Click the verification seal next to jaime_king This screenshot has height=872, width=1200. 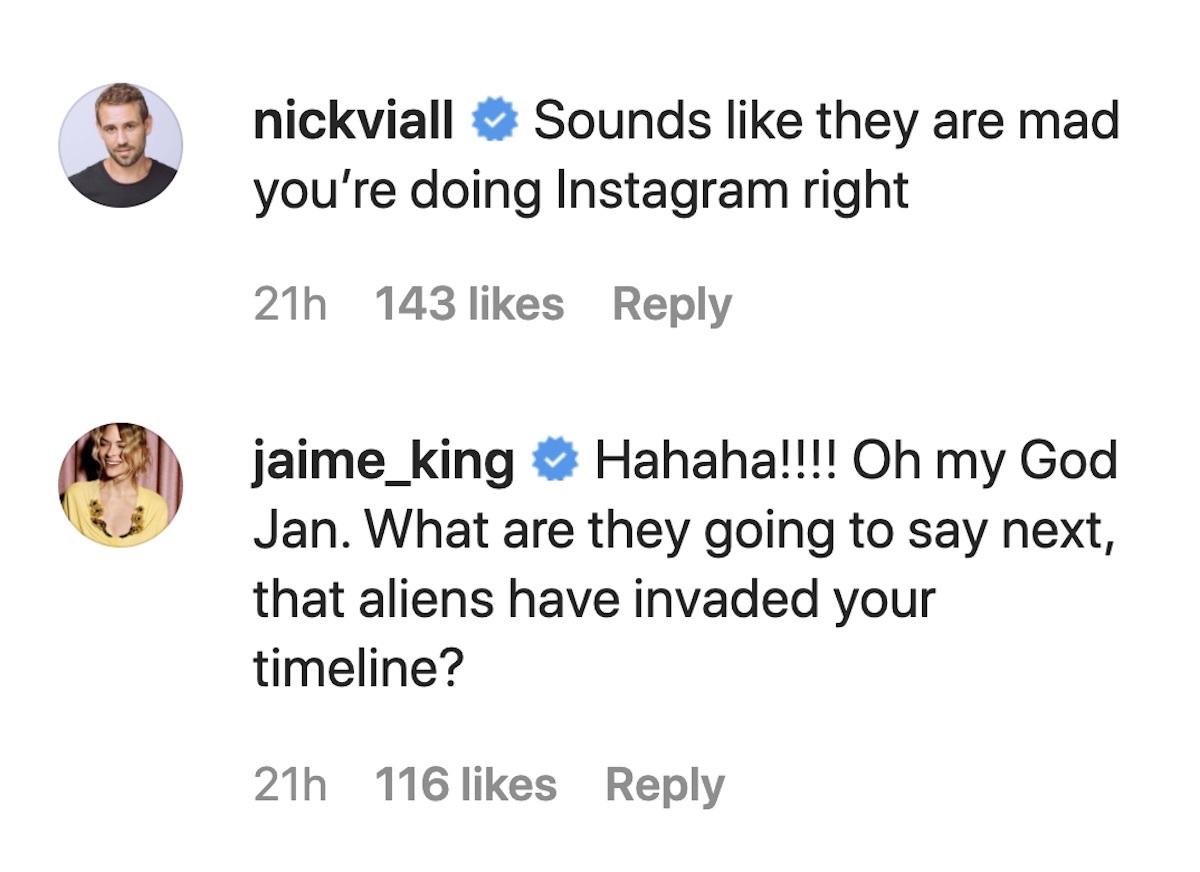(558, 461)
